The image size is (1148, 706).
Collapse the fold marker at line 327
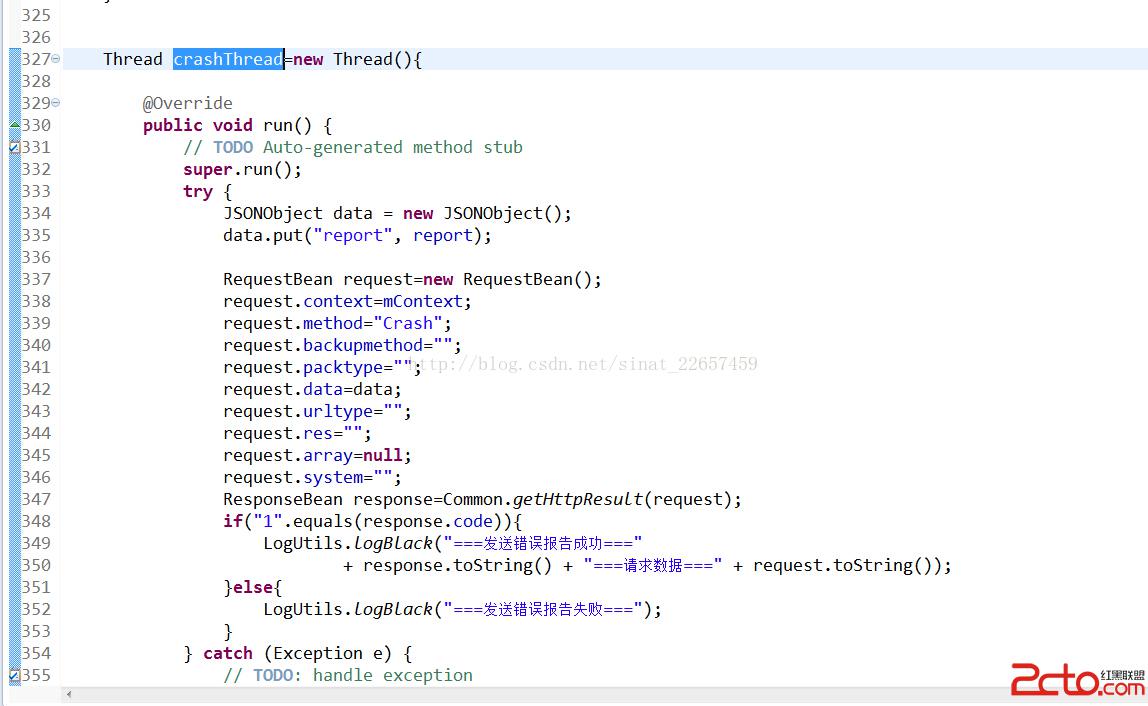point(56,59)
